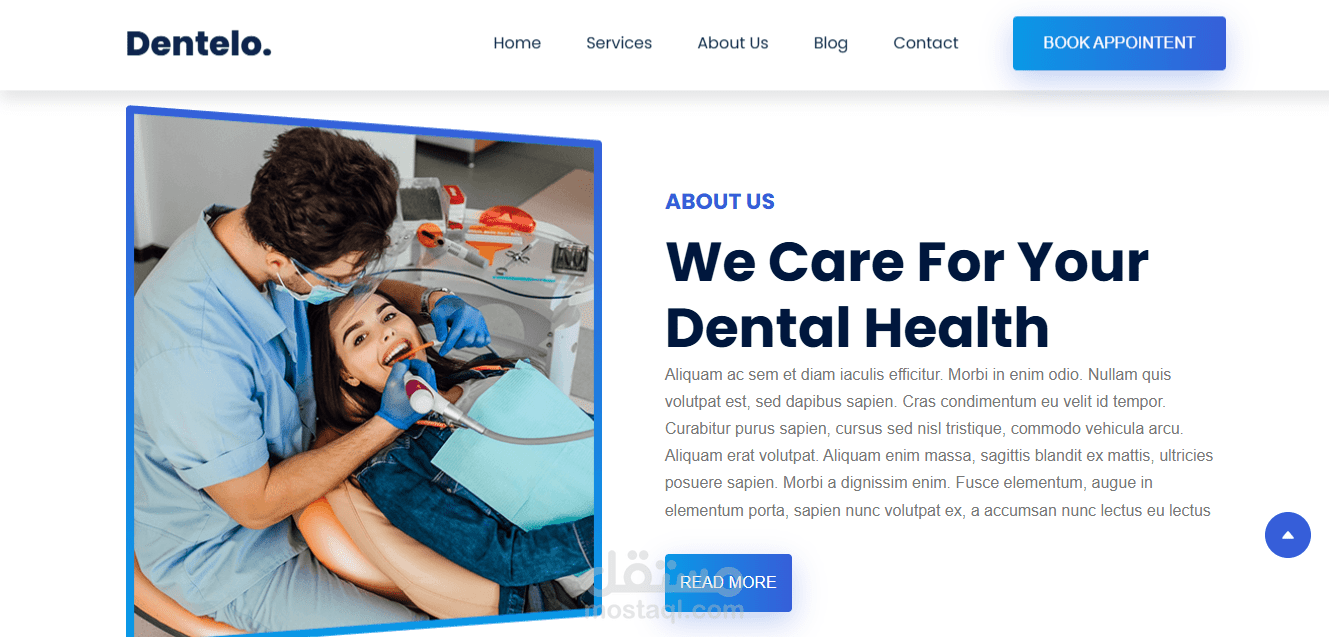Go to the Services page
Viewport: 1329px width, 637px height.
(x=619, y=43)
